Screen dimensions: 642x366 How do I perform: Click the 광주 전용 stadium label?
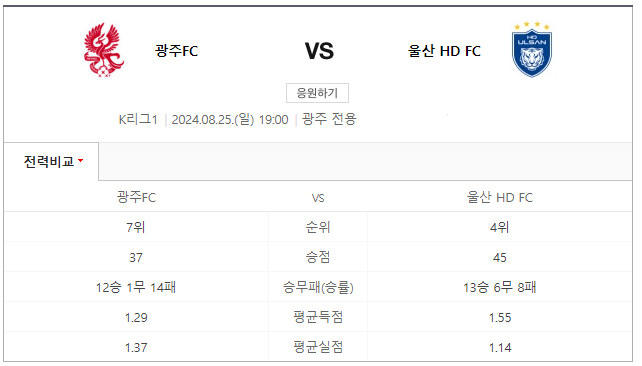(329, 119)
